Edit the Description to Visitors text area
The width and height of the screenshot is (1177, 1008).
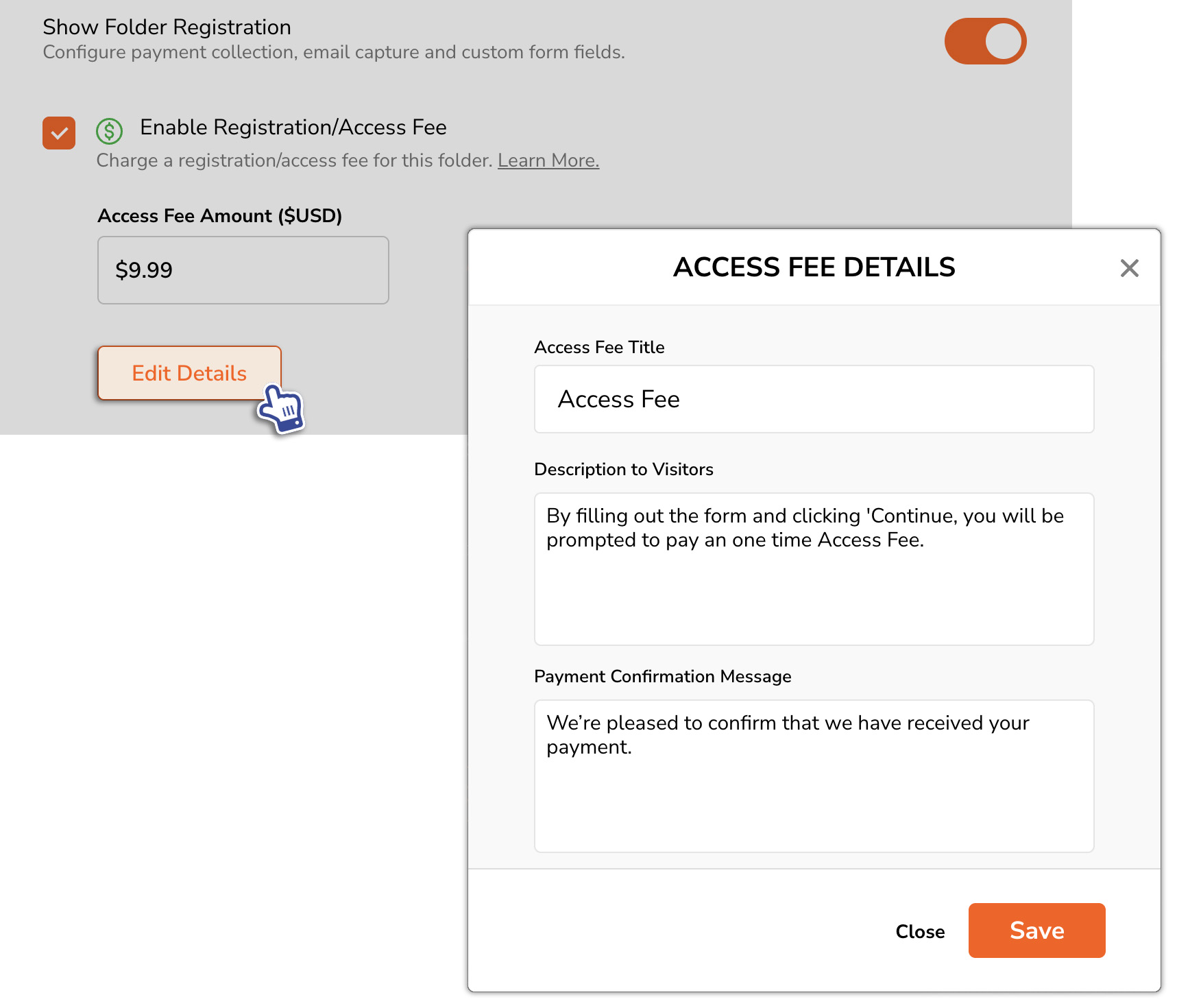[814, 569]
